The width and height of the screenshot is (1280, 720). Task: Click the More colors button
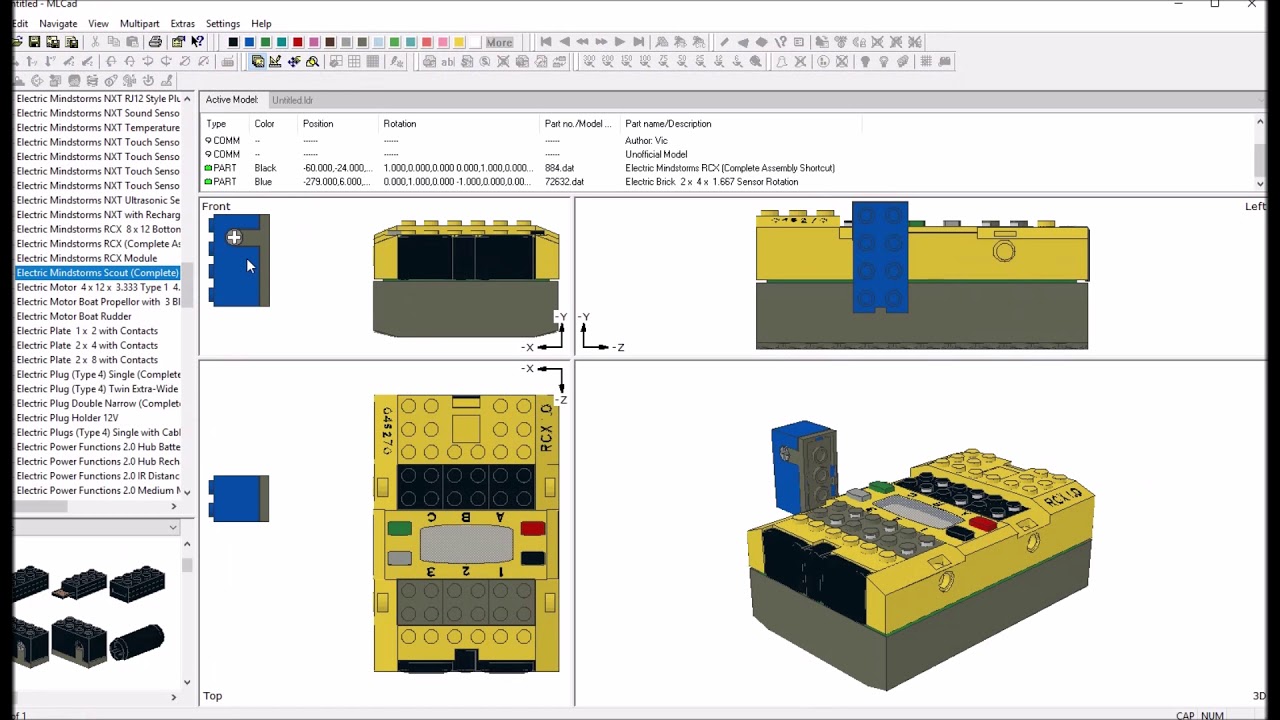pos(500,41)
